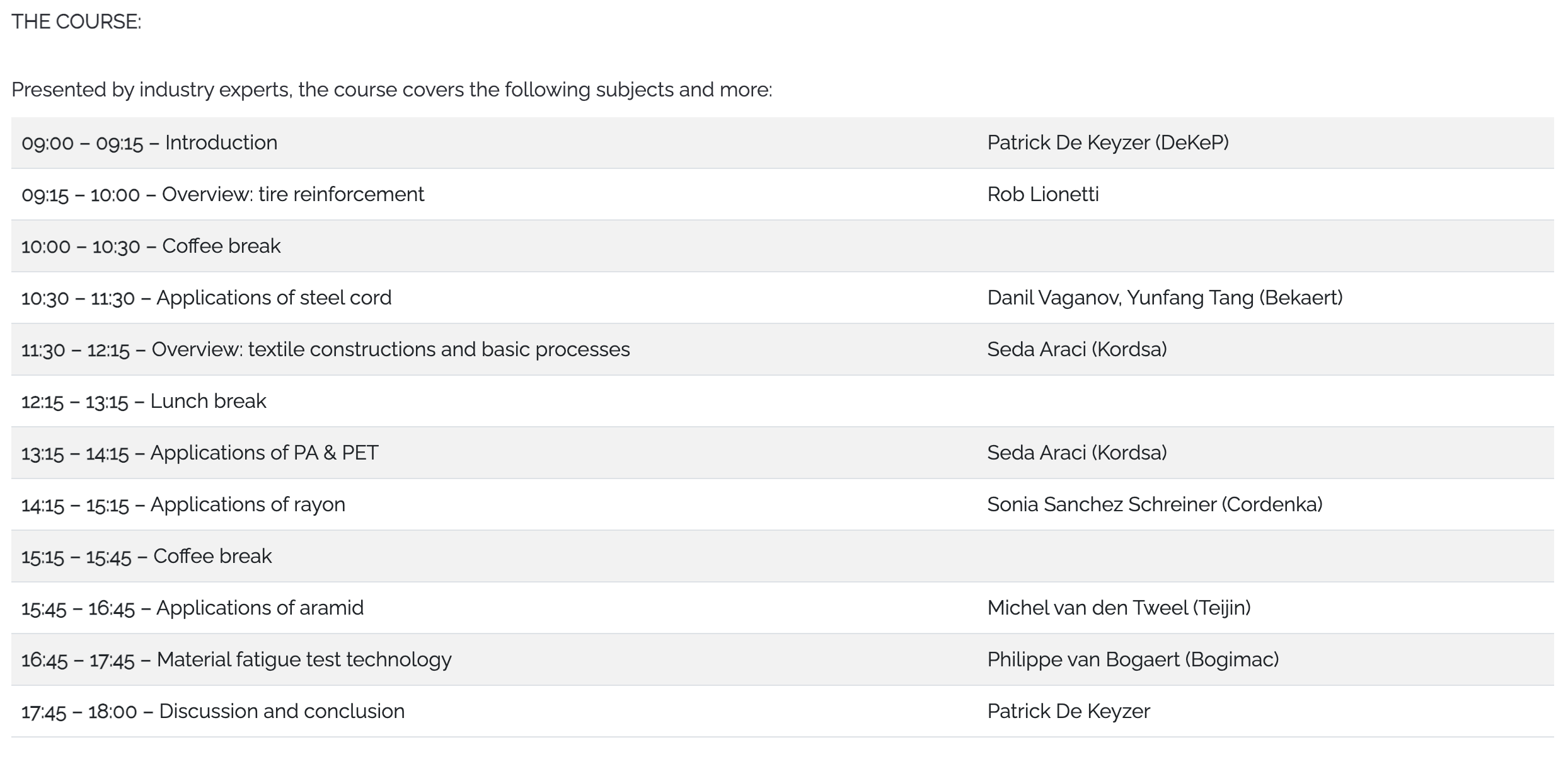
Task: Select Philippe van Bogaert (Bogimac)
Action: click(x=1133, y=659)
